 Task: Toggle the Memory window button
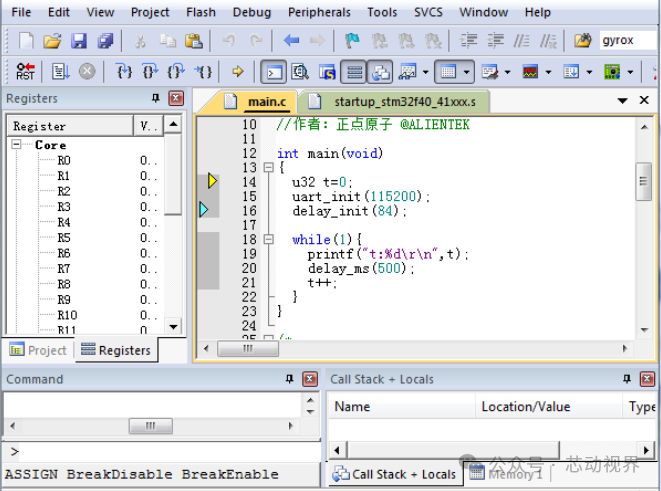point(448,72)
